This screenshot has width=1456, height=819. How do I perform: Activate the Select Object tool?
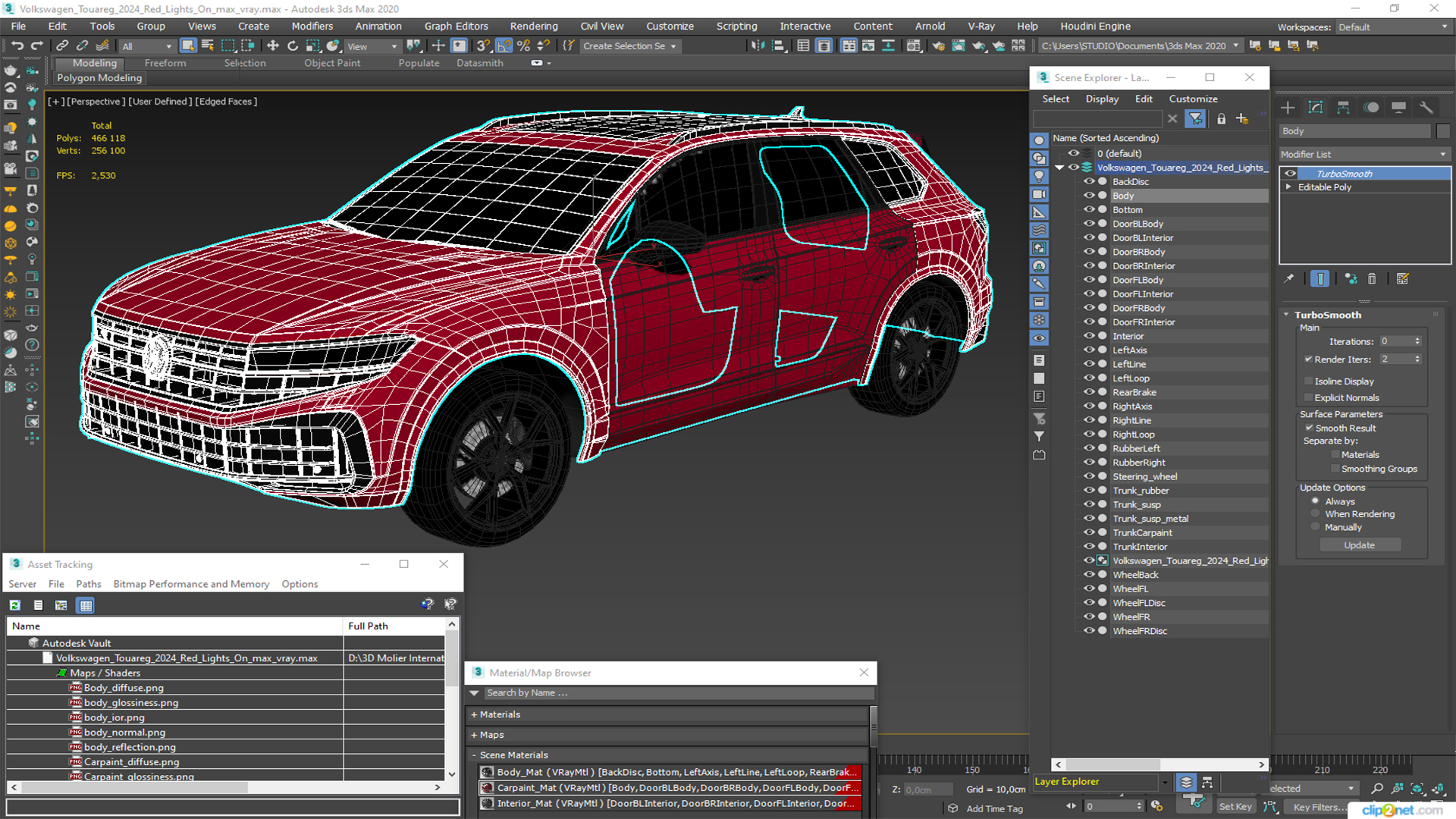coord(188,46)
